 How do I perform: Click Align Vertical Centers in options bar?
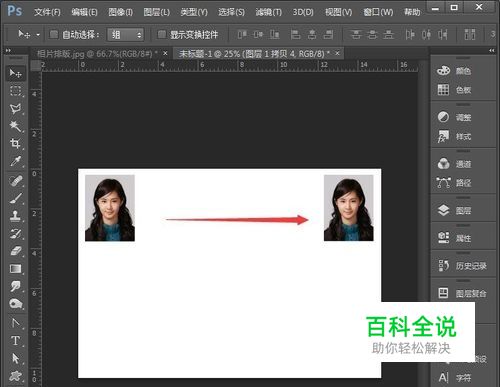[258, 34]
